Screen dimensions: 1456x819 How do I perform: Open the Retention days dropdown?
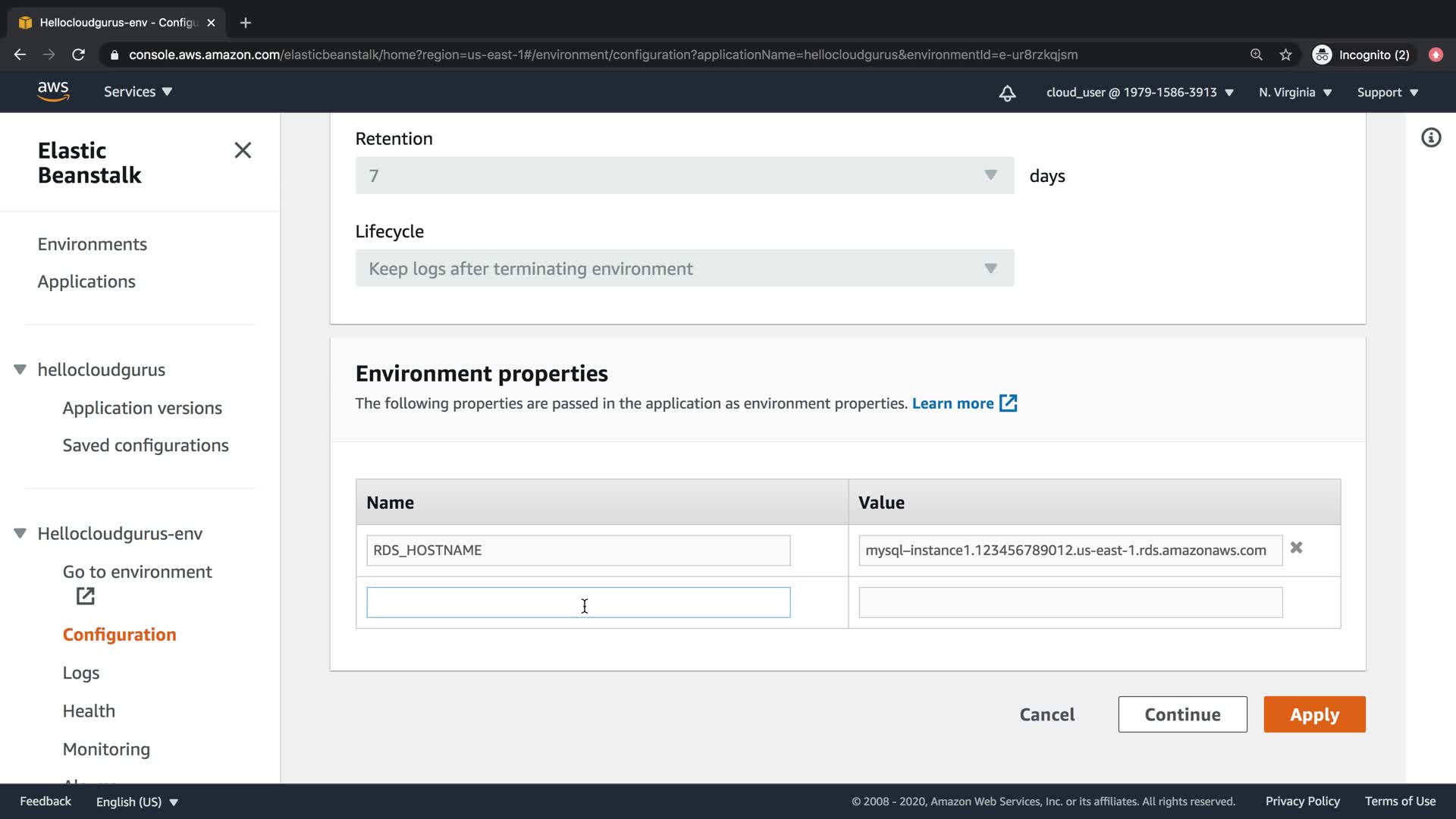[x=684, y=176]
